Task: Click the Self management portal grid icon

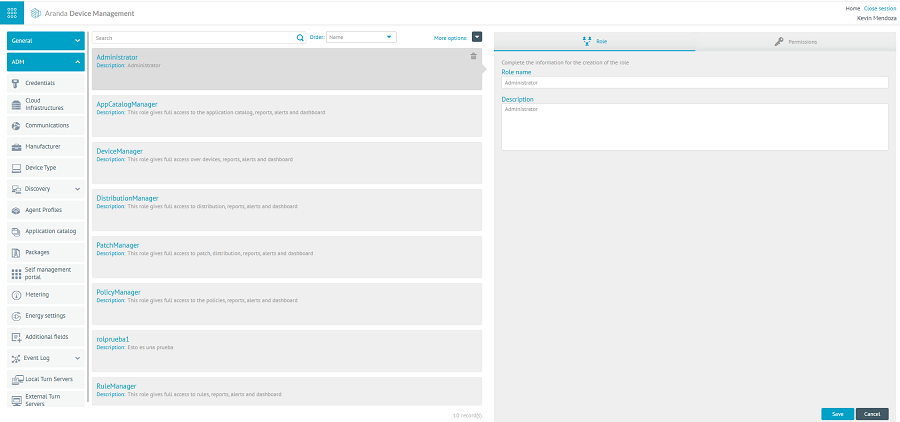Action: click(x=16, y=273)
